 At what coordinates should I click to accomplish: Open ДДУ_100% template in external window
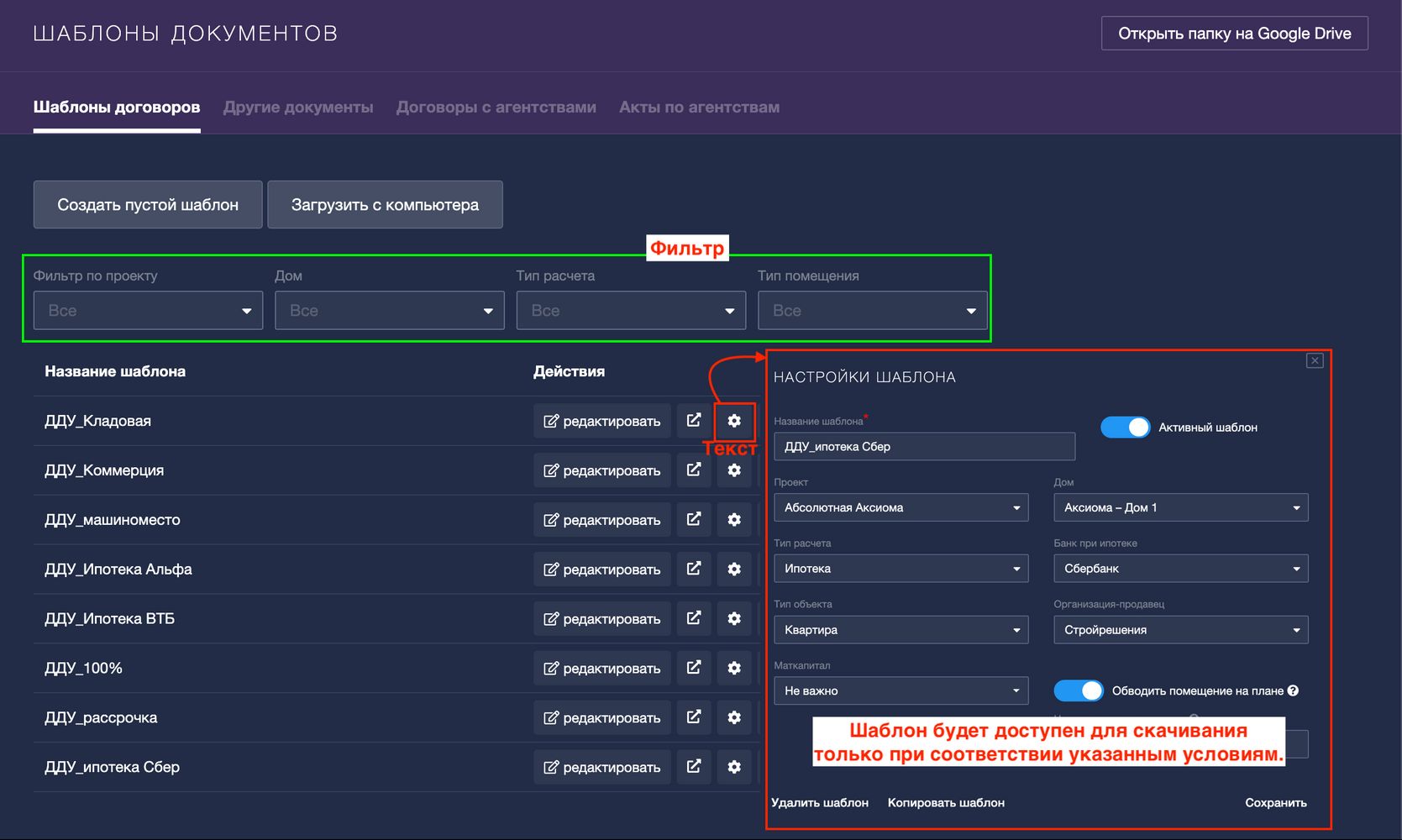[x=694, y=669]
